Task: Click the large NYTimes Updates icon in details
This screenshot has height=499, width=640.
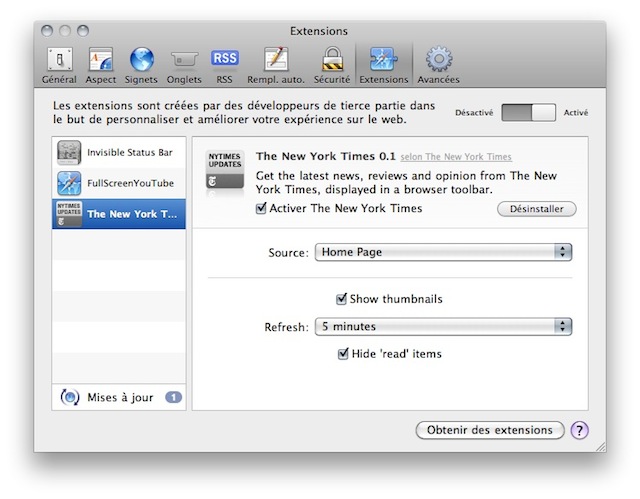Action: pyautogui.click(x=225, y=170)
